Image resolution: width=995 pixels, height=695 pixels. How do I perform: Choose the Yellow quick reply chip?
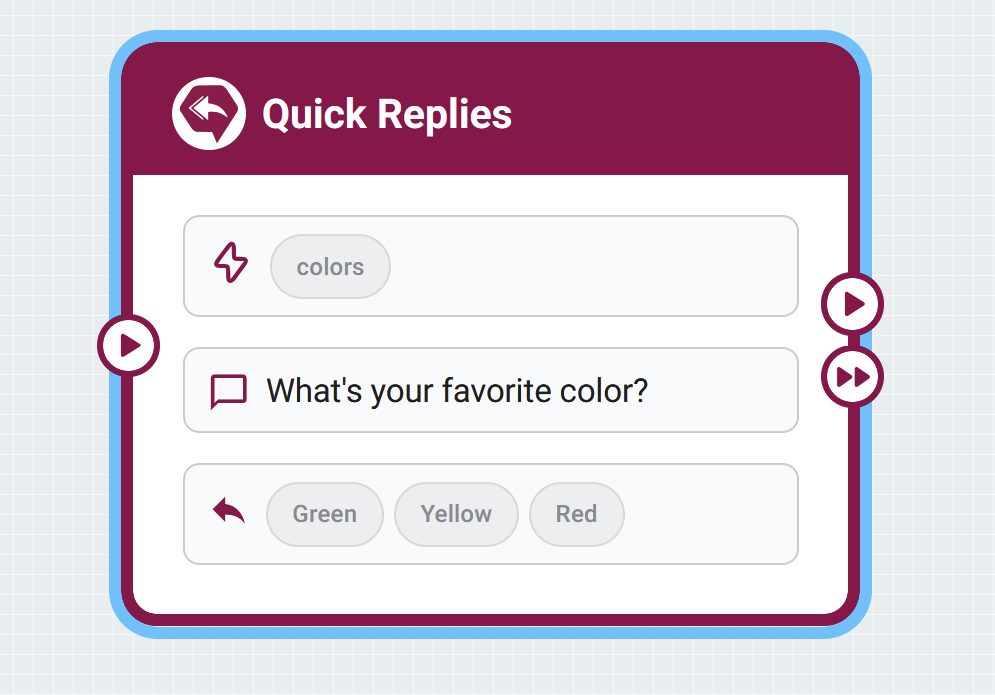(456, 514)
